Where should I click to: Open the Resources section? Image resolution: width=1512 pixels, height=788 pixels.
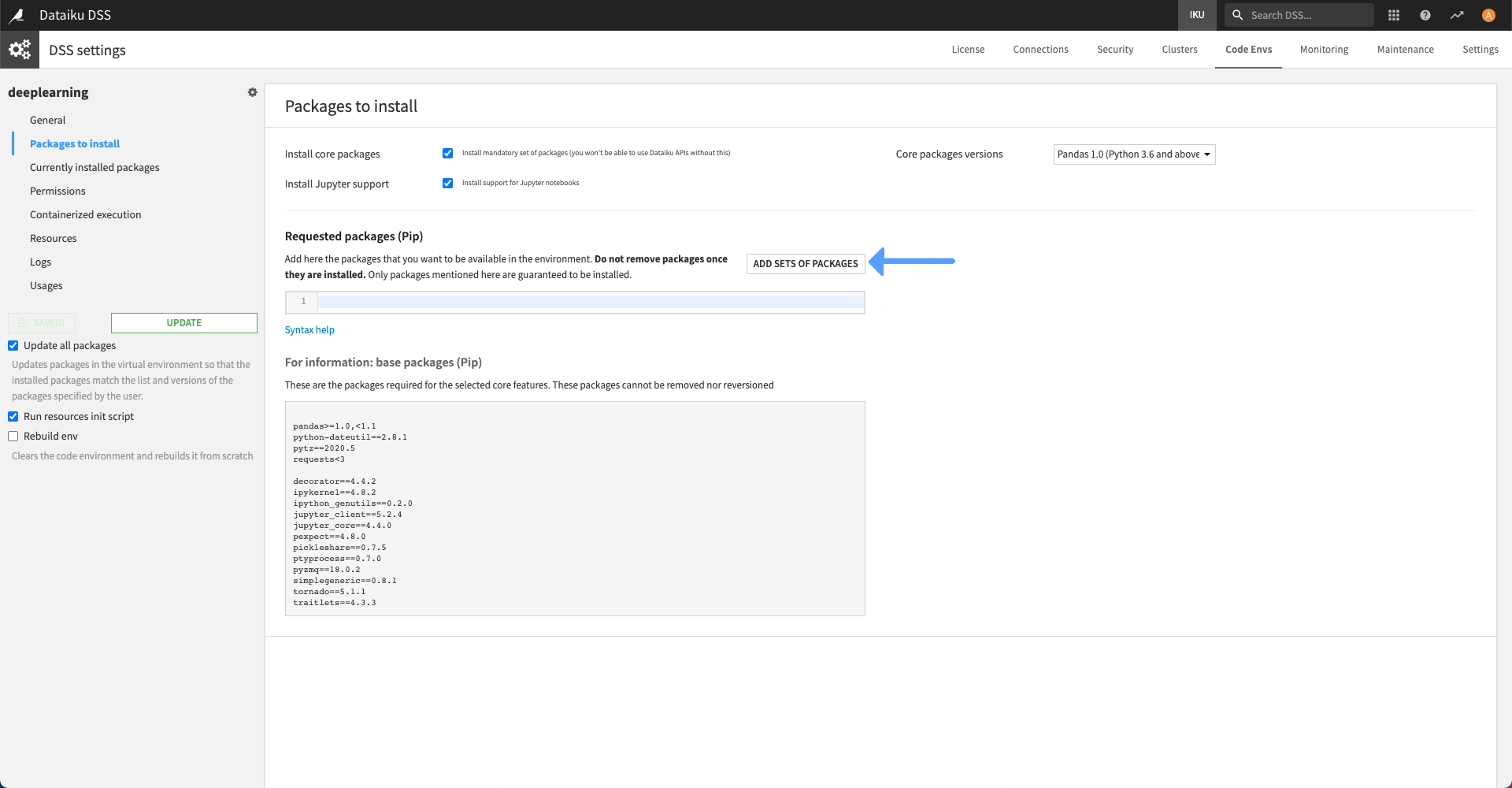tap(54, 239)
